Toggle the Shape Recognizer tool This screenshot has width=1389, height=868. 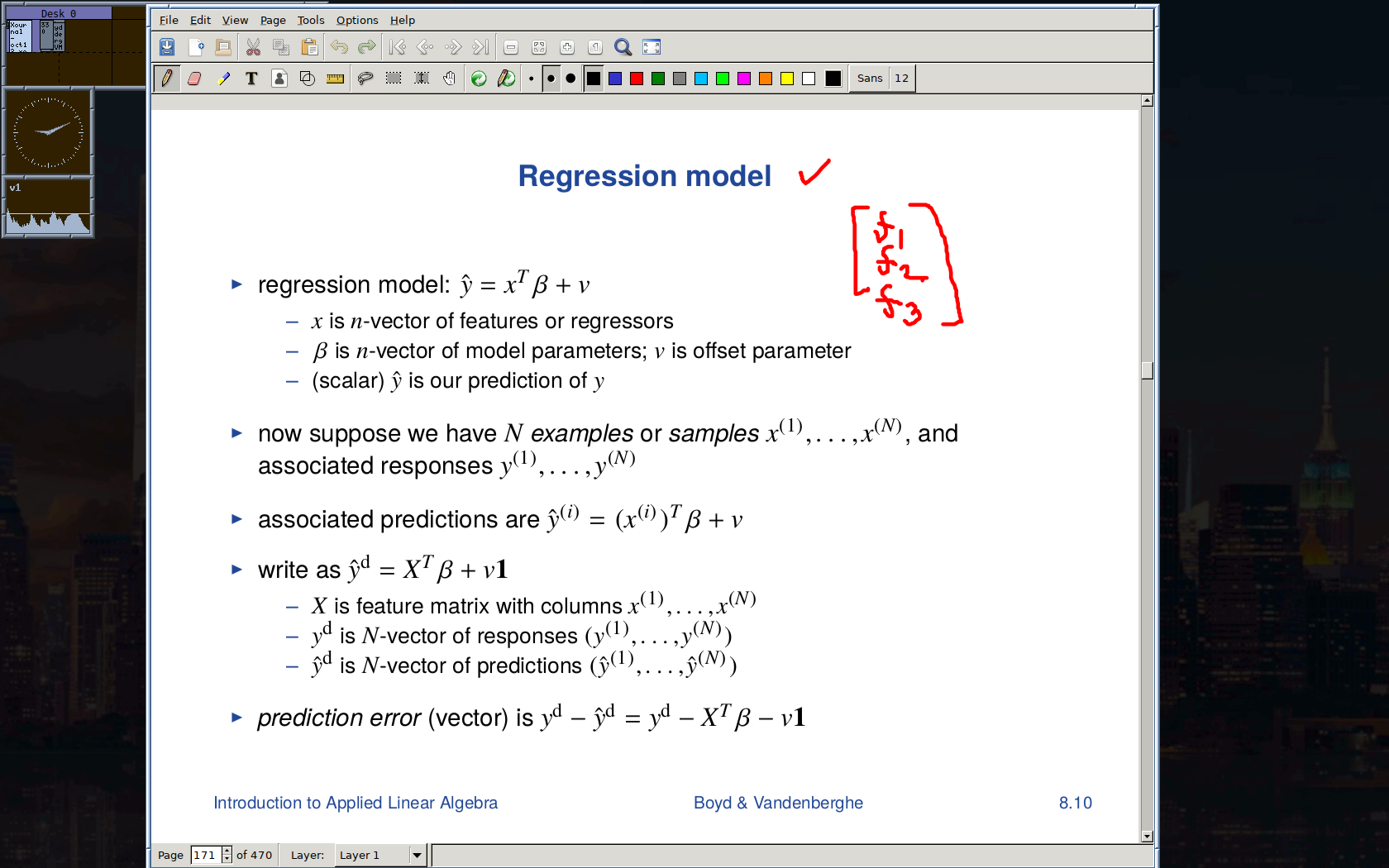click(307, 79)
